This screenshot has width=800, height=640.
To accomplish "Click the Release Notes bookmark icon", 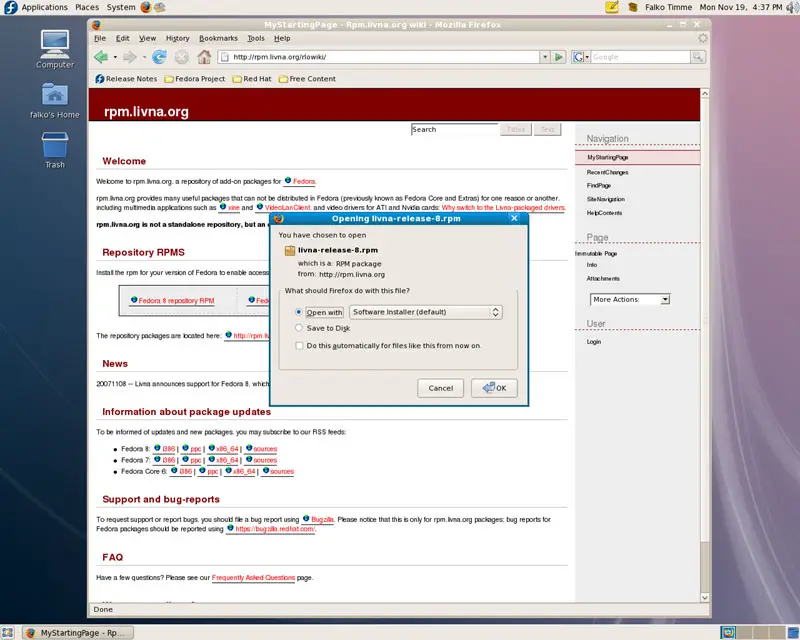I will [x=100, y=79].
